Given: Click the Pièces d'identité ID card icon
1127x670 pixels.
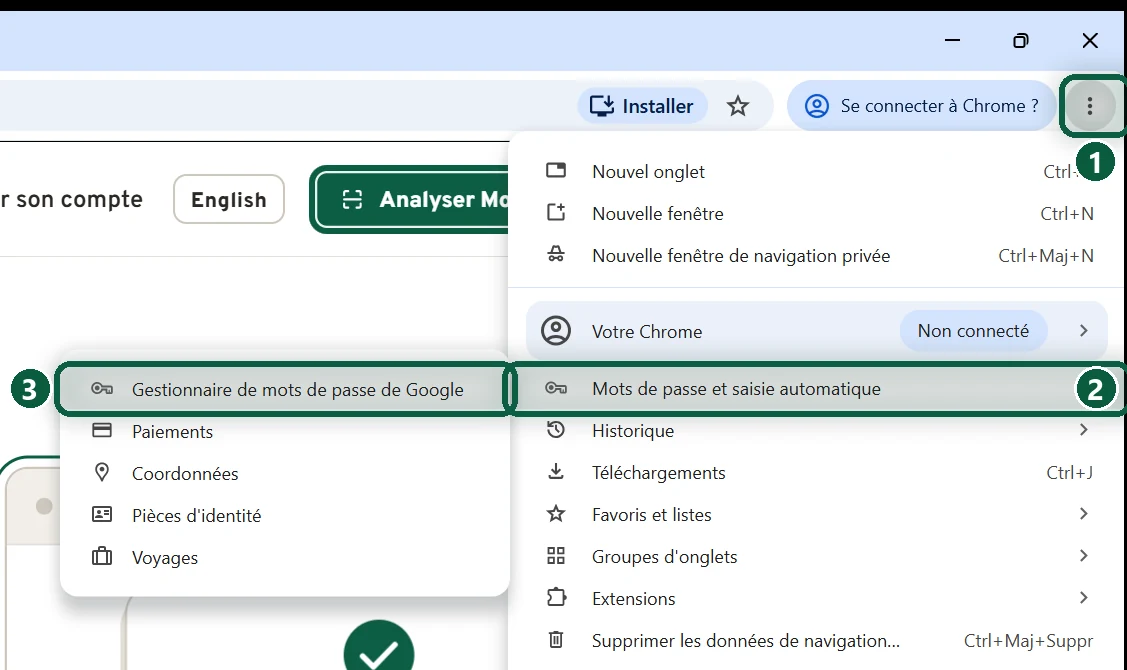Looking at the screenshot, I should [x=102, y=515].
